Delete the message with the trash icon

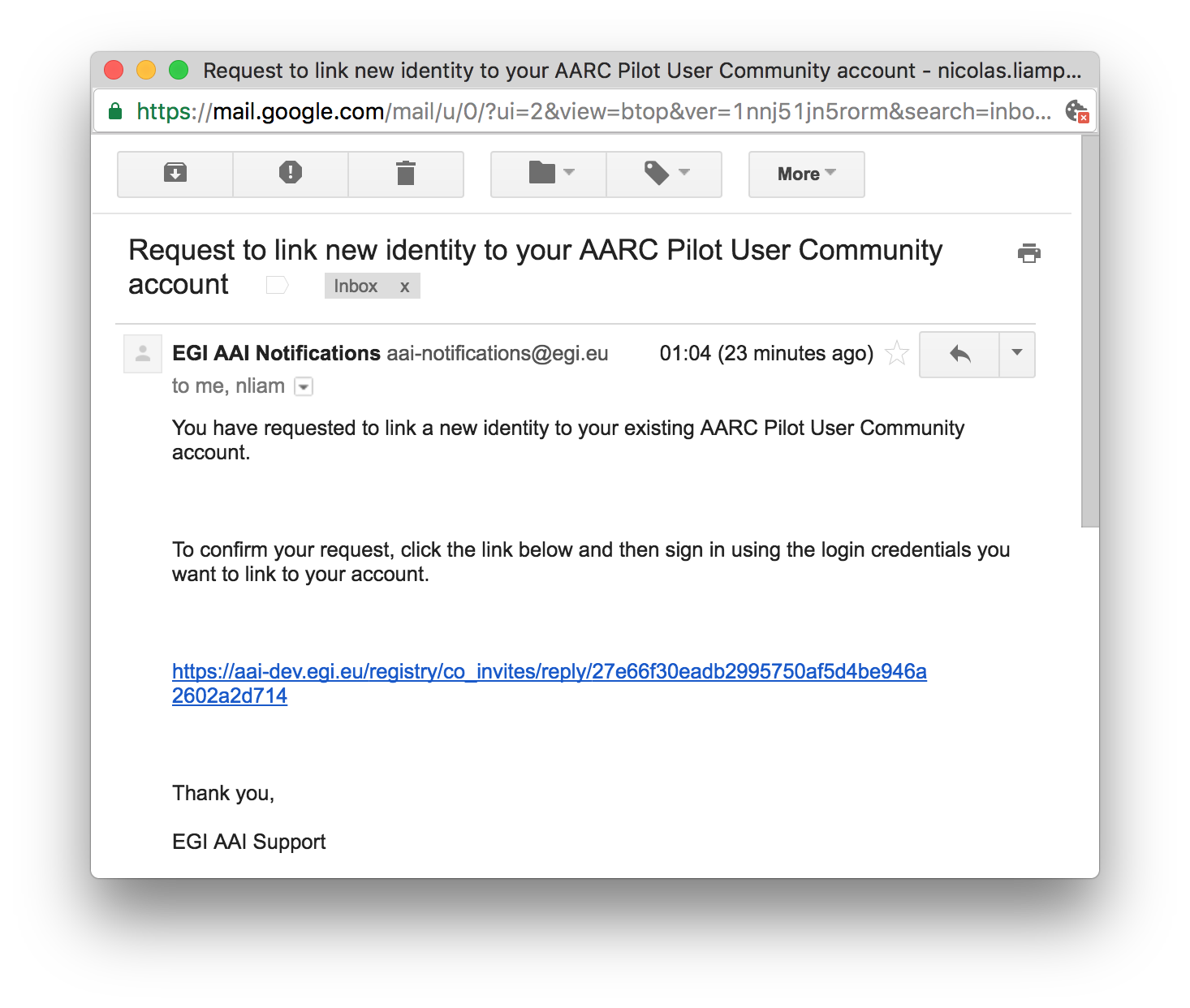406,174
